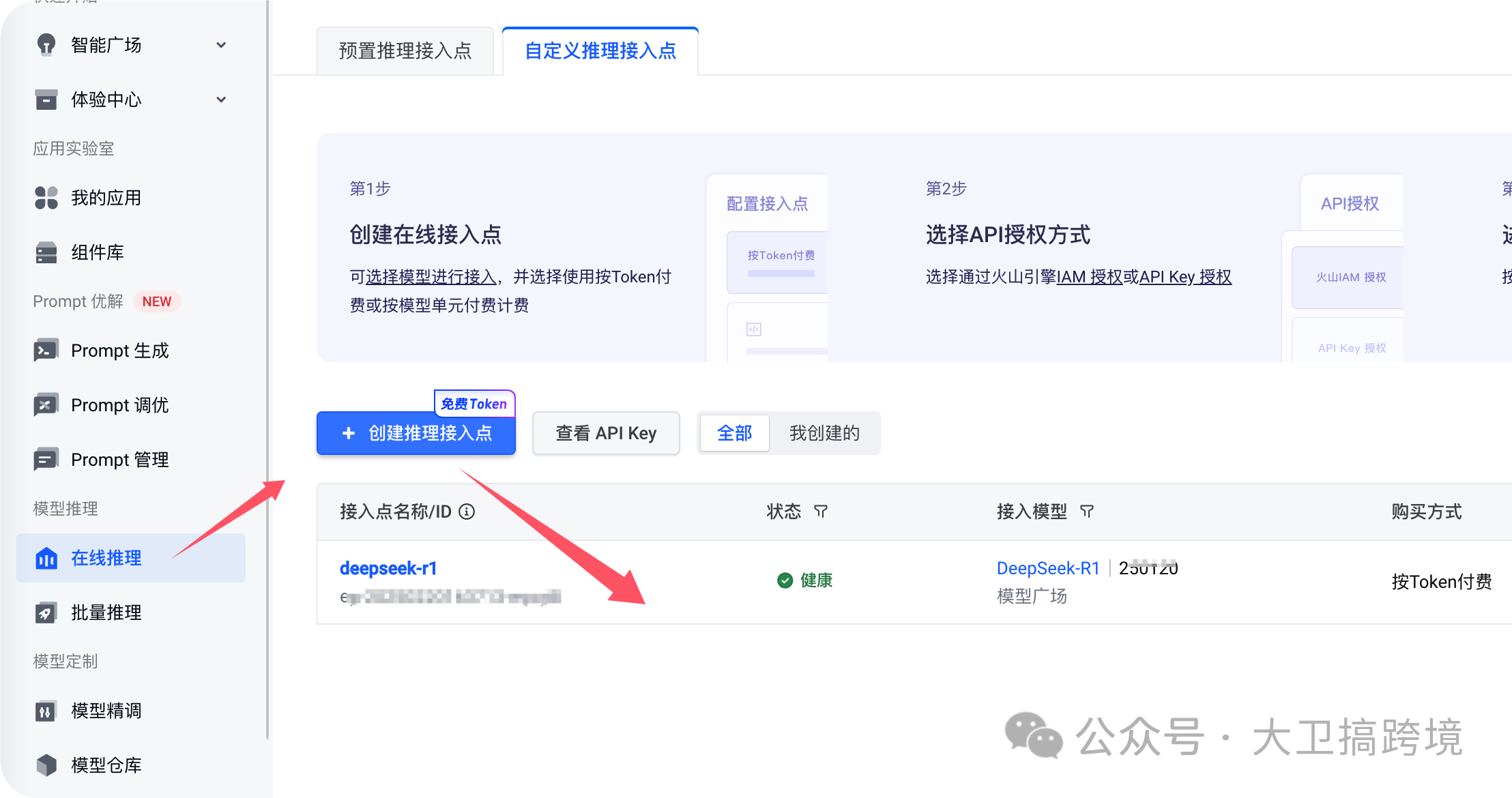The image size is (1512, 798).
Task: Select the 自定义推理接入点 tab
Action: point(600,50)
